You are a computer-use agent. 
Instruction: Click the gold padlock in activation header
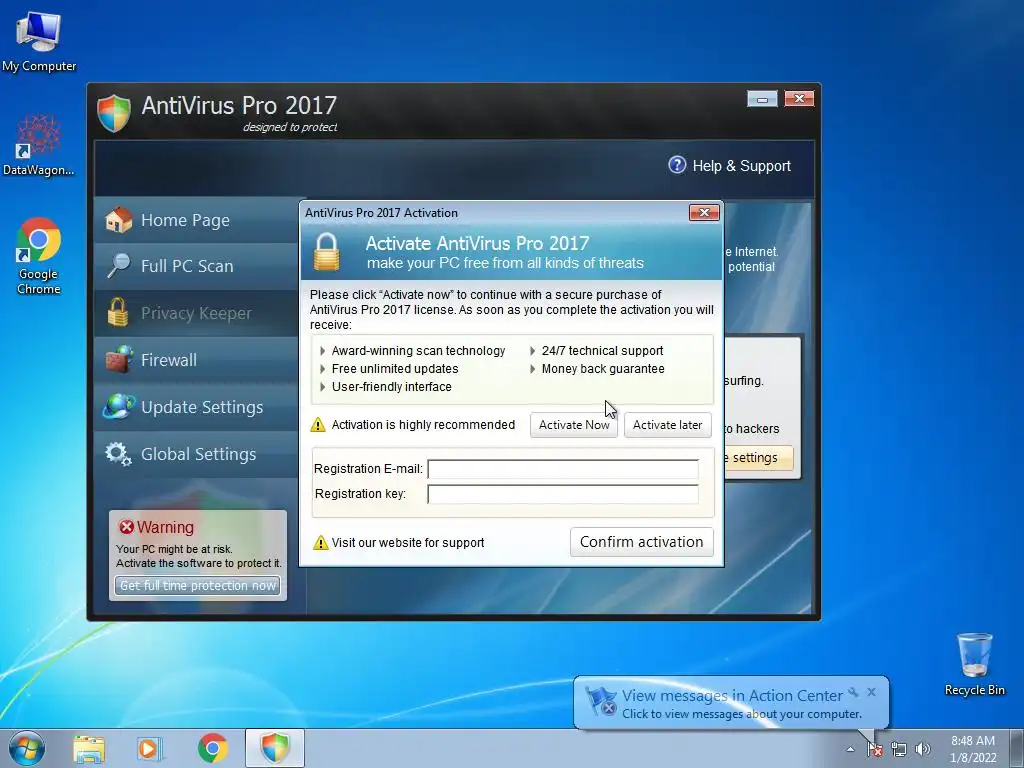click(x=327, y=252)
